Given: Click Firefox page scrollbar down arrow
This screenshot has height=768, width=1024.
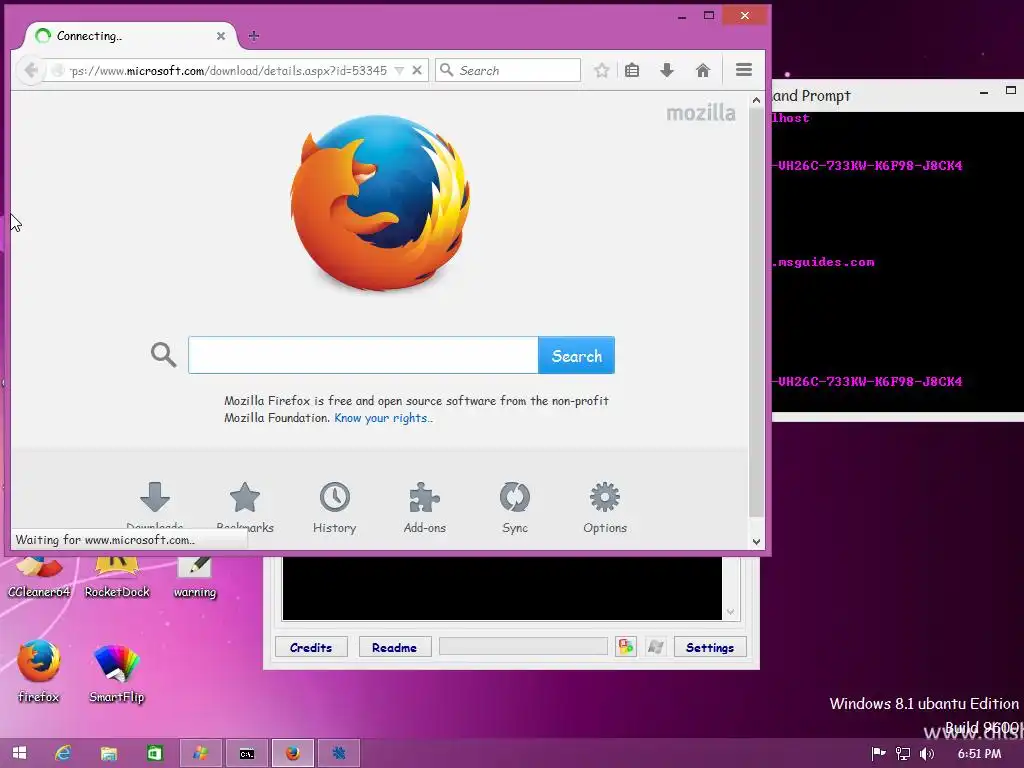Looking at the screenshot, I should 756,541.
